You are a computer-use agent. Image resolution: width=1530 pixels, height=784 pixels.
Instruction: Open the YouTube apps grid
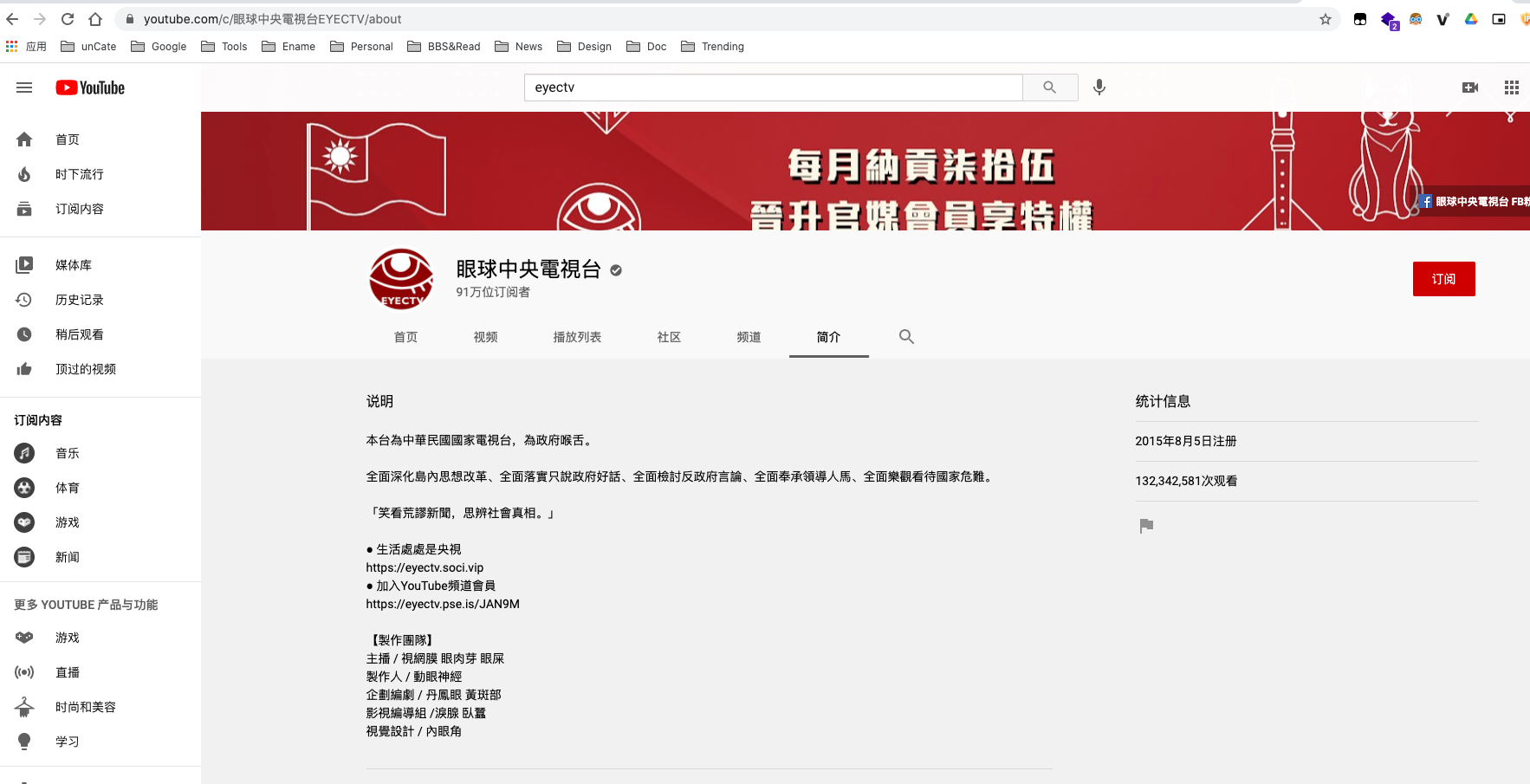pos(1511,87)
